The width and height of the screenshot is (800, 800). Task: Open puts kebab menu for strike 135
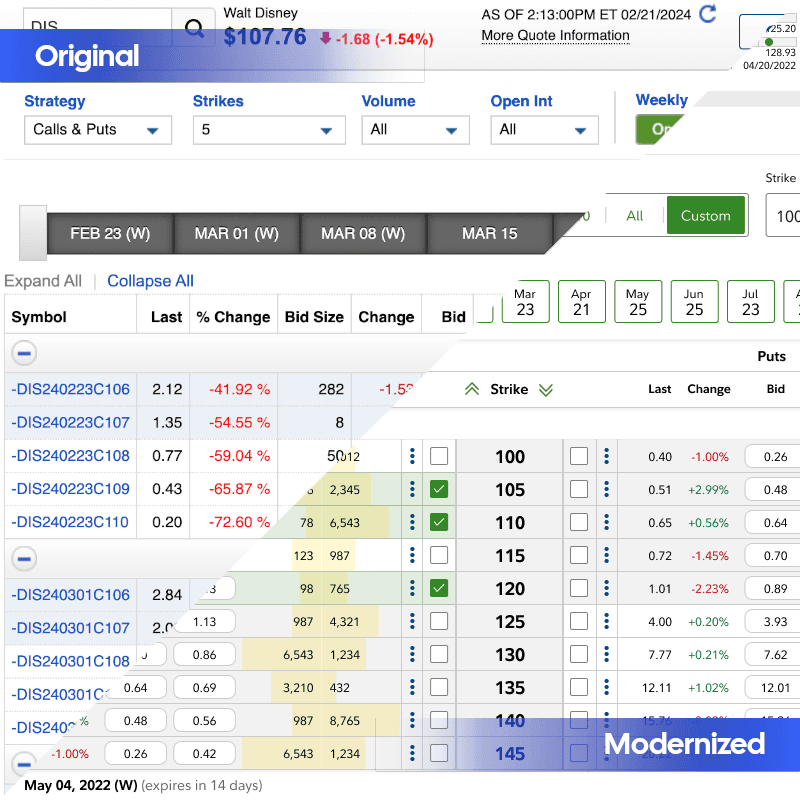[x=607, y=687]
